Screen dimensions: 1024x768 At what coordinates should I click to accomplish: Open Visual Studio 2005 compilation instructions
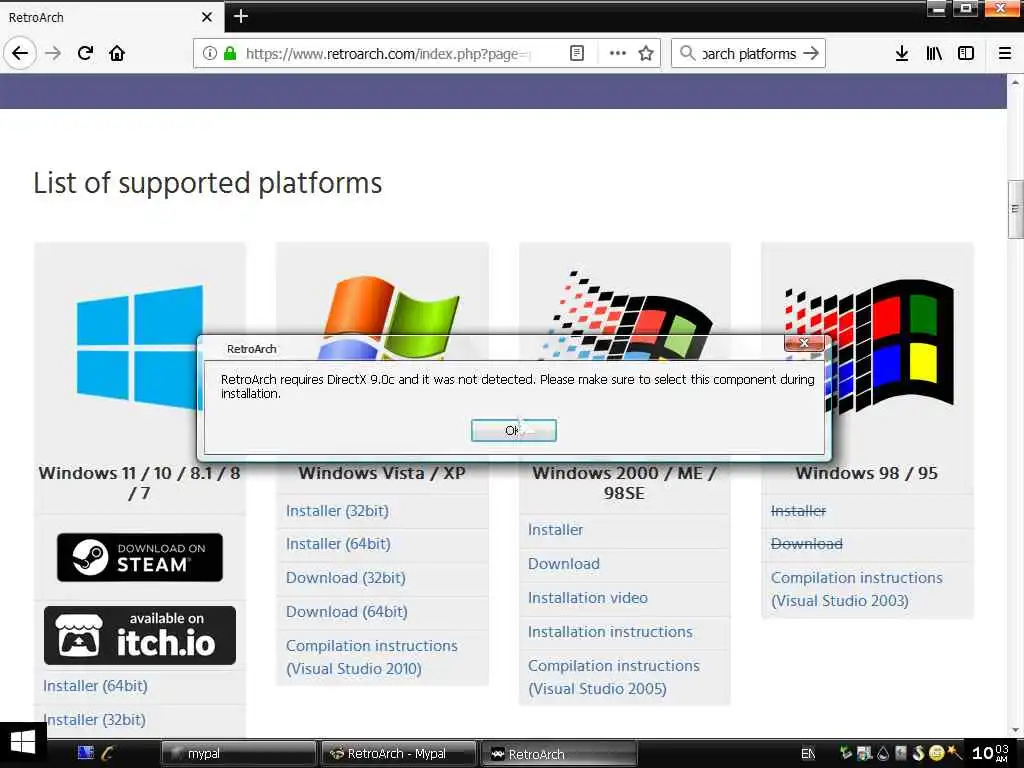click(614, 677)
